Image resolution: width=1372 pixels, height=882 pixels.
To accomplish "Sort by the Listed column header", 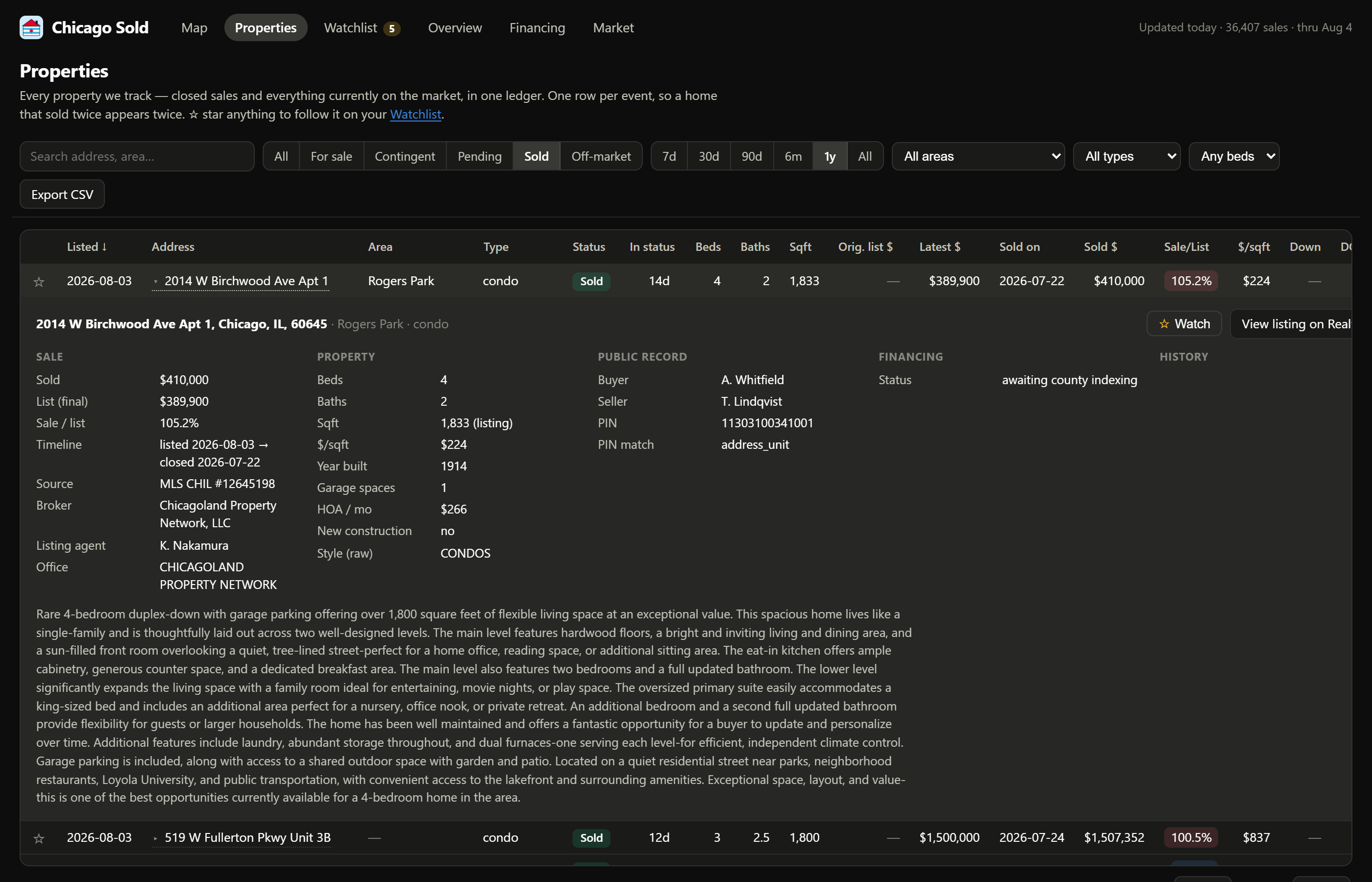I will [x=86, y=247].
